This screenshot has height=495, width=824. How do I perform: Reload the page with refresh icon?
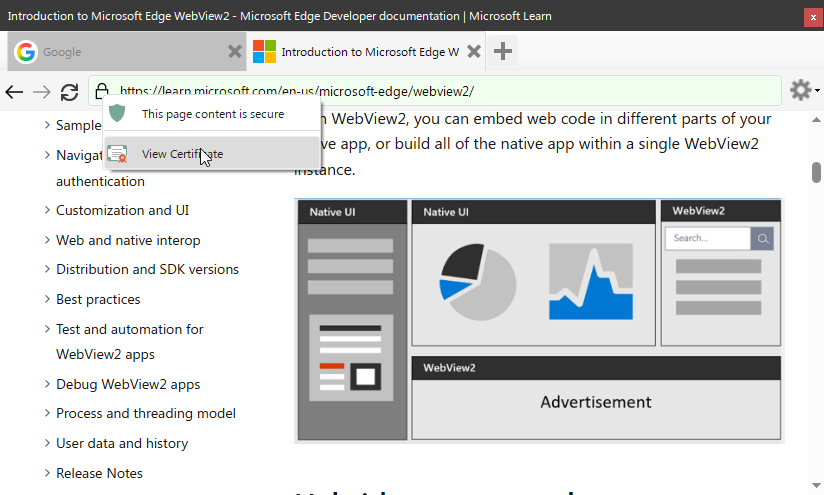tap(69, 92)
